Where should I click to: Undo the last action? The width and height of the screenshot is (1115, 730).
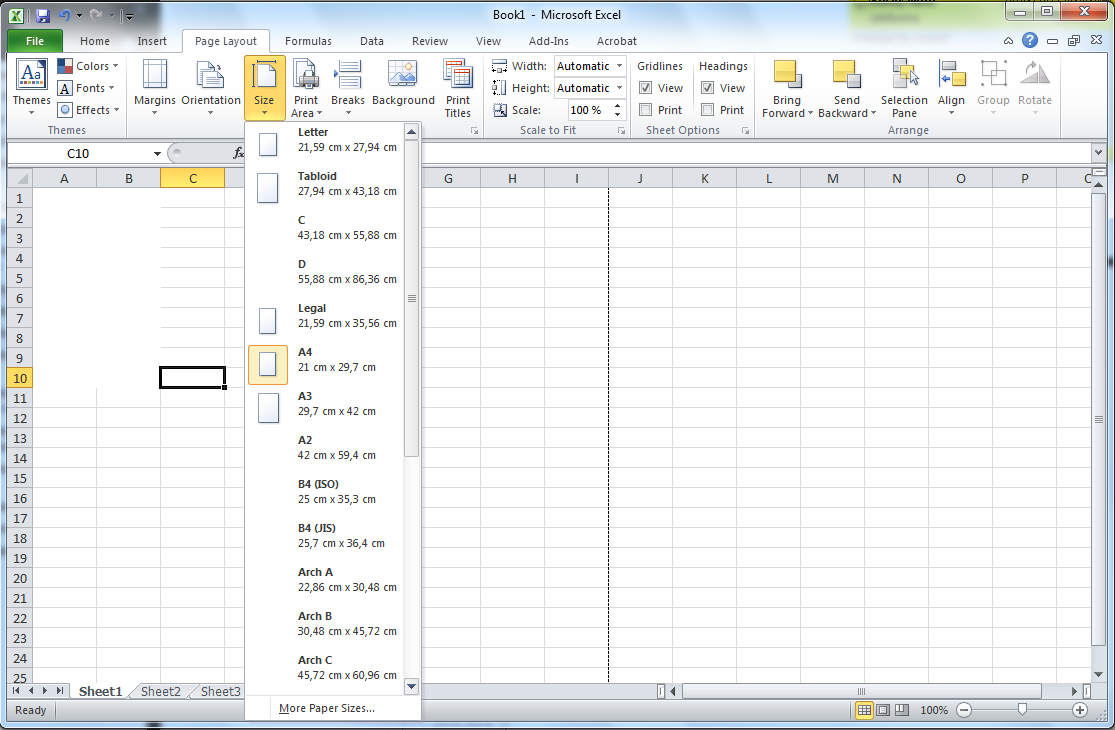click(64, 15)
